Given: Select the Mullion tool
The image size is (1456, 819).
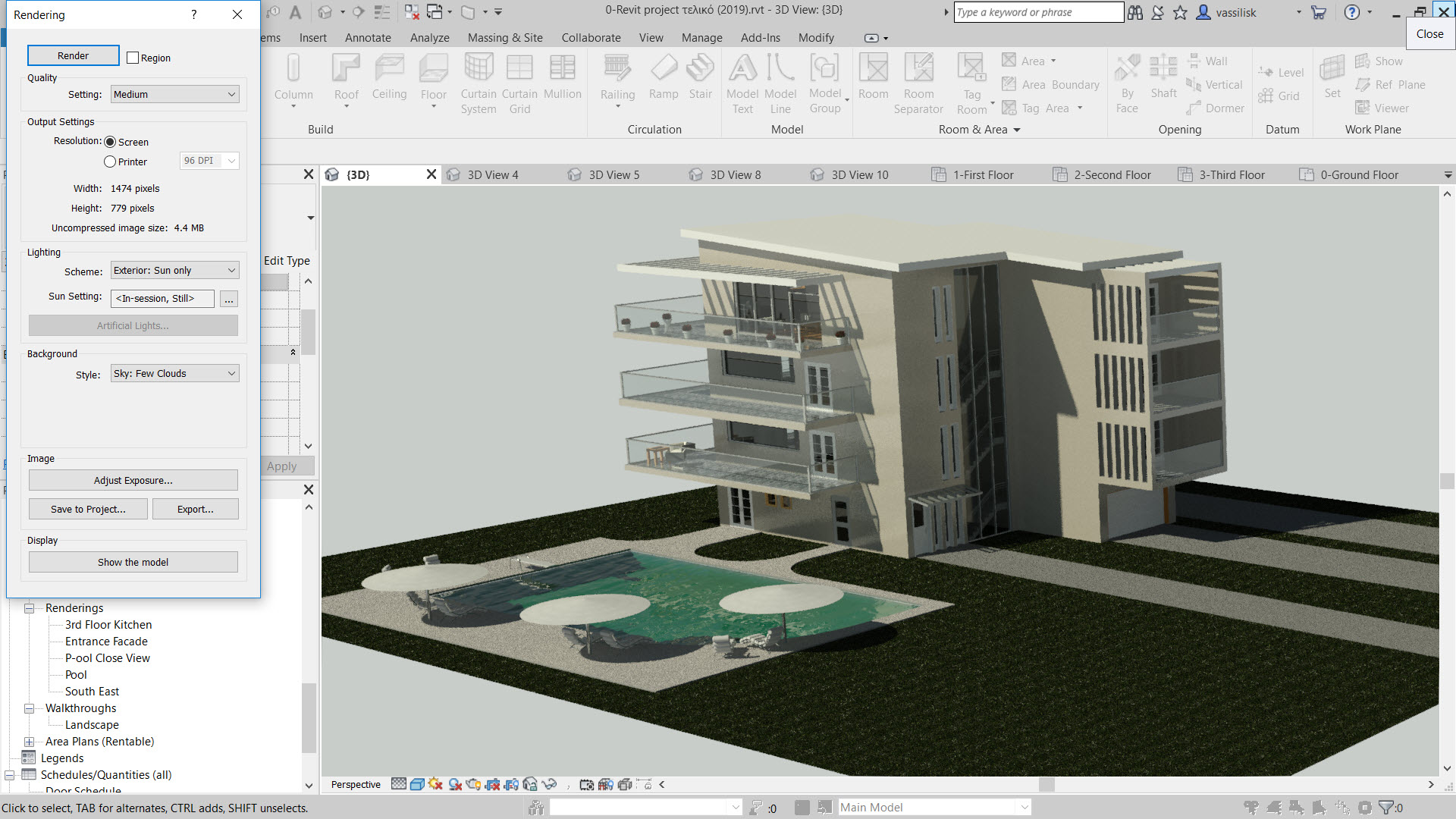Looking at the screenshot, I should [563, 77].
